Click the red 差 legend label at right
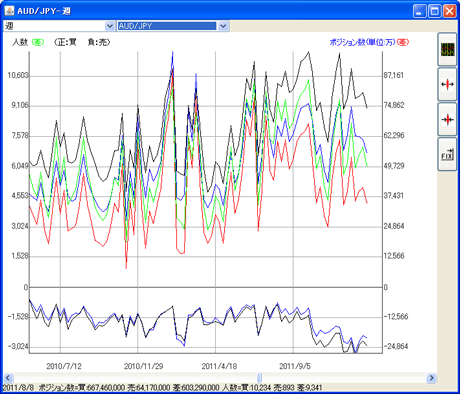The height and width of the screenshot is (394, 460). tap(403, 42)
